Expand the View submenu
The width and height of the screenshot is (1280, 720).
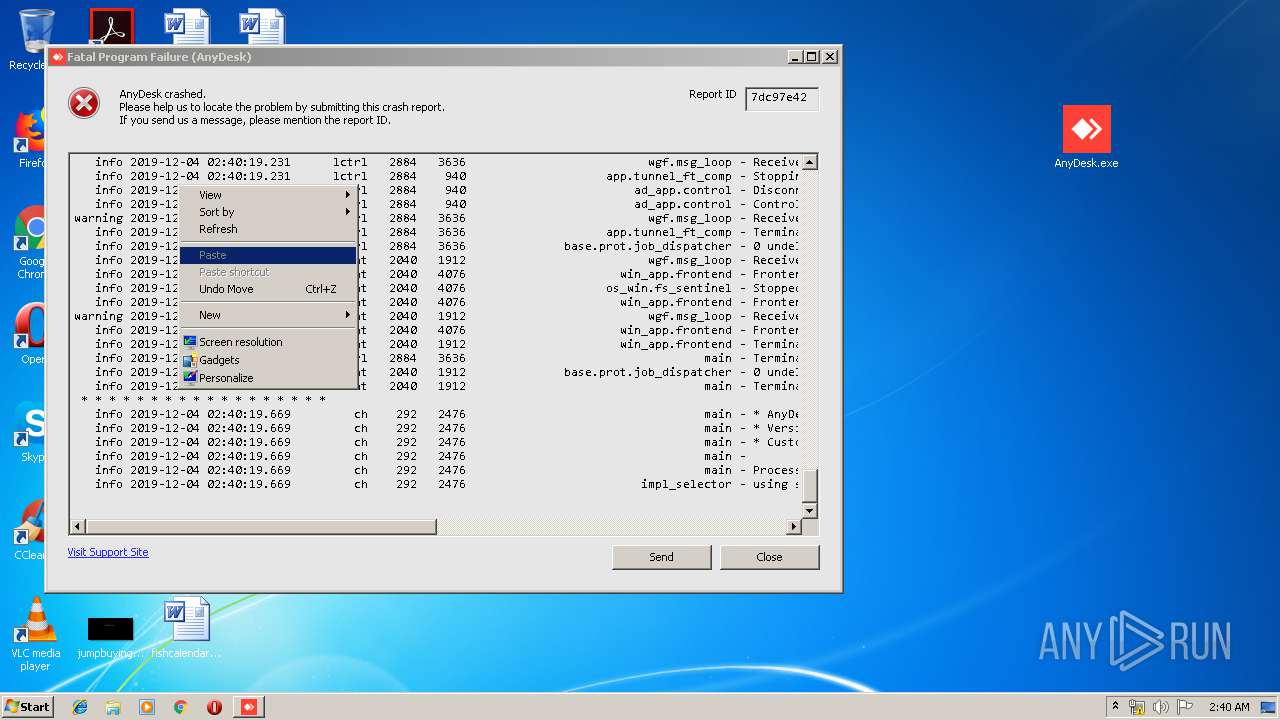tap(268, 195)
